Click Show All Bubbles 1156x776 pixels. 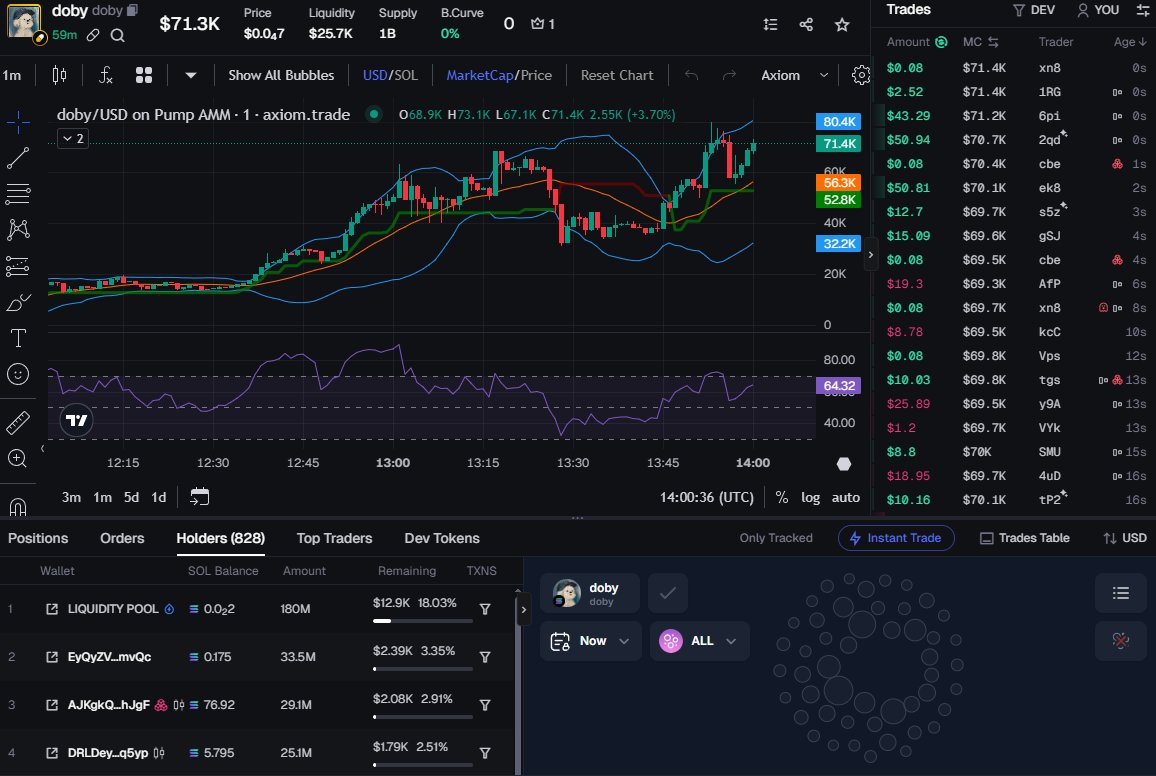[281, 75]
